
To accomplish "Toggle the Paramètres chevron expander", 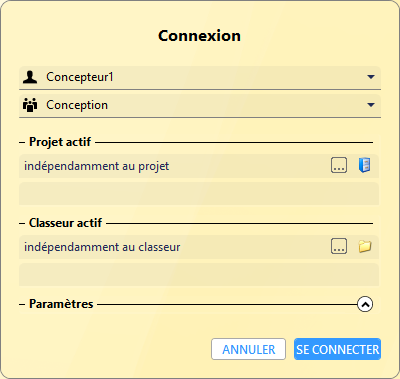I will coord(365,304).
